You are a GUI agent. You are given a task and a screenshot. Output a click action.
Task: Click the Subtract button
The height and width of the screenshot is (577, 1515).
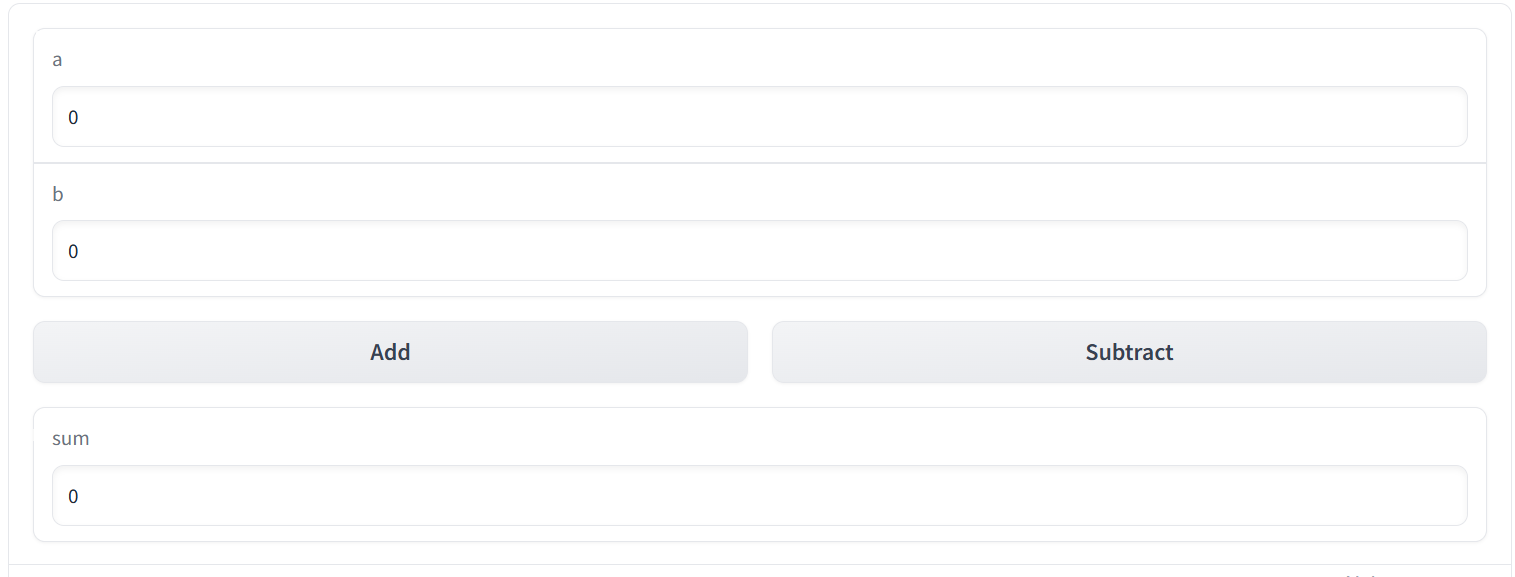(1129, 352)
